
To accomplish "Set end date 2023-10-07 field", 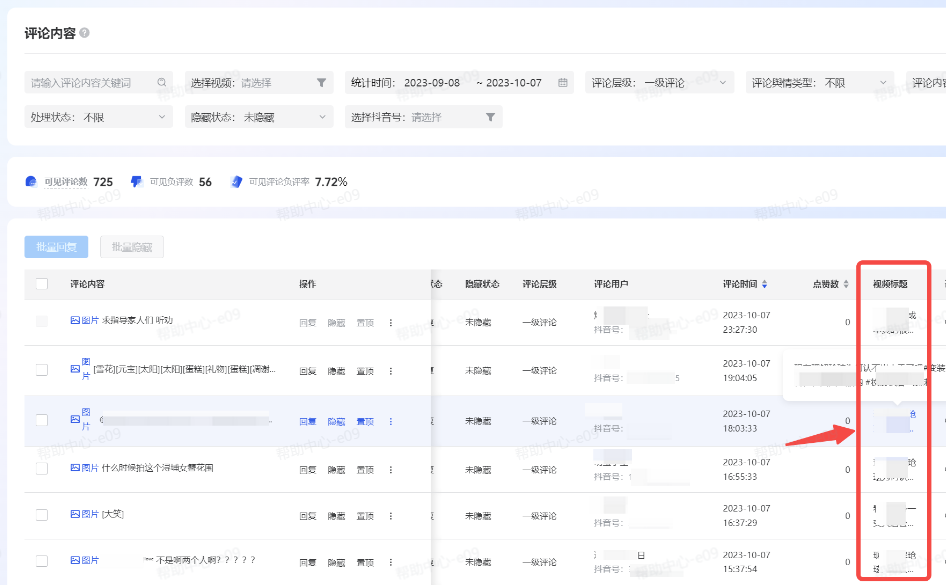I will click(x=514, y=82).
